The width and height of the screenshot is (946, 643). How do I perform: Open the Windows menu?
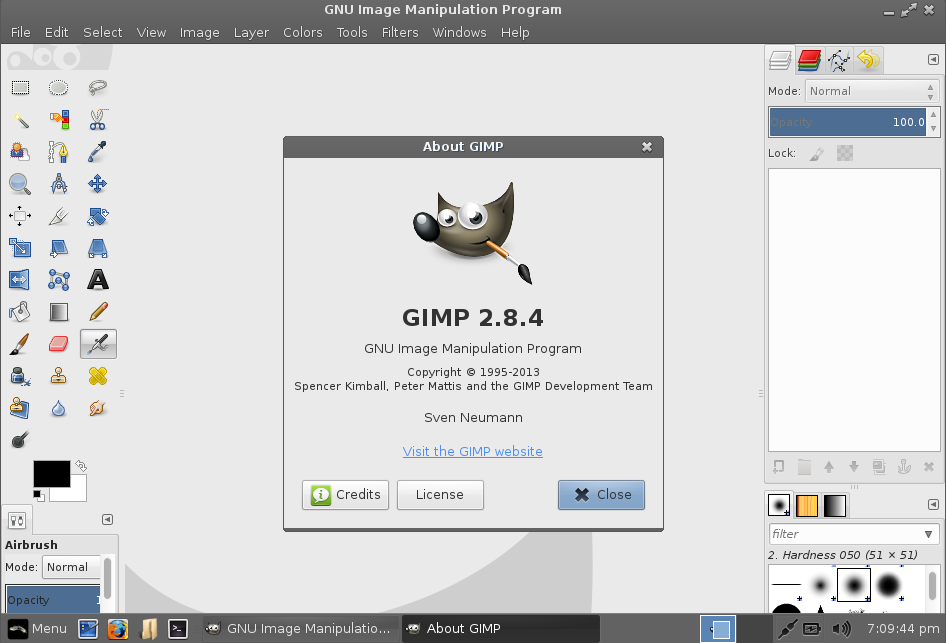coord(460,33)
